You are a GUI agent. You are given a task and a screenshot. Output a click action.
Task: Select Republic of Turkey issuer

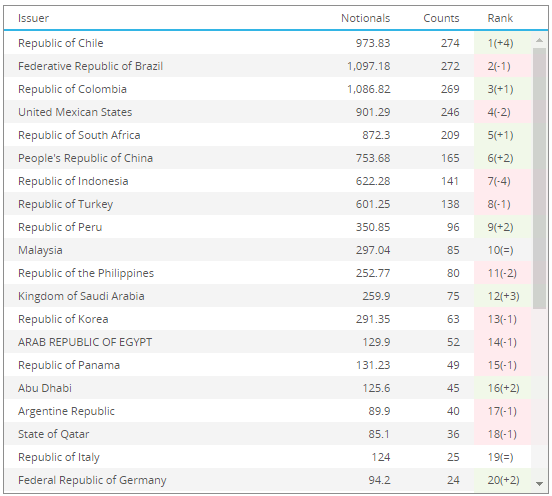65,204
